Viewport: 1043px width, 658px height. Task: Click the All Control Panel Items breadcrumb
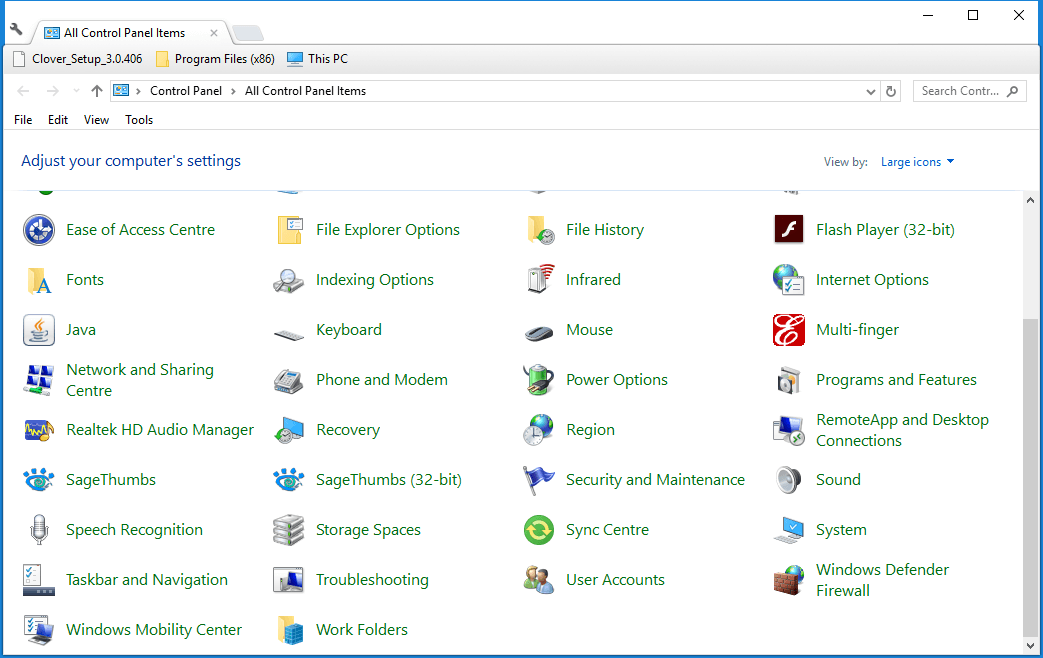(305, 91)
